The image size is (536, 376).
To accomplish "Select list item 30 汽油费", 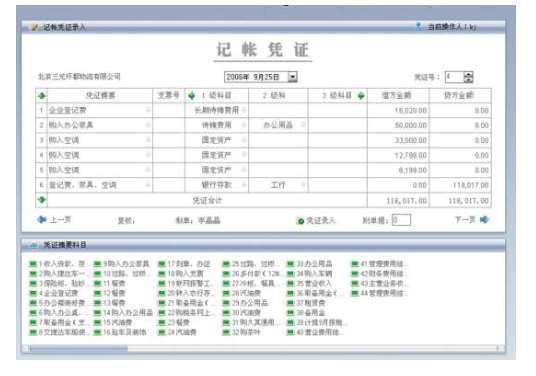I will pyautogui.click(x=246, y=312).
